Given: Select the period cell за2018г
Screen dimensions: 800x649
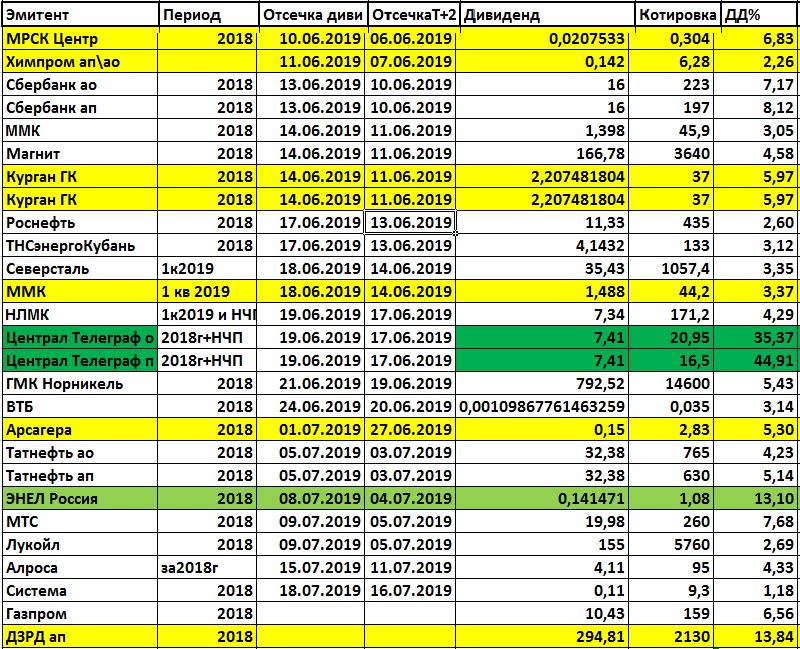Looking at the screenshot, I should [x=207, y=567].
